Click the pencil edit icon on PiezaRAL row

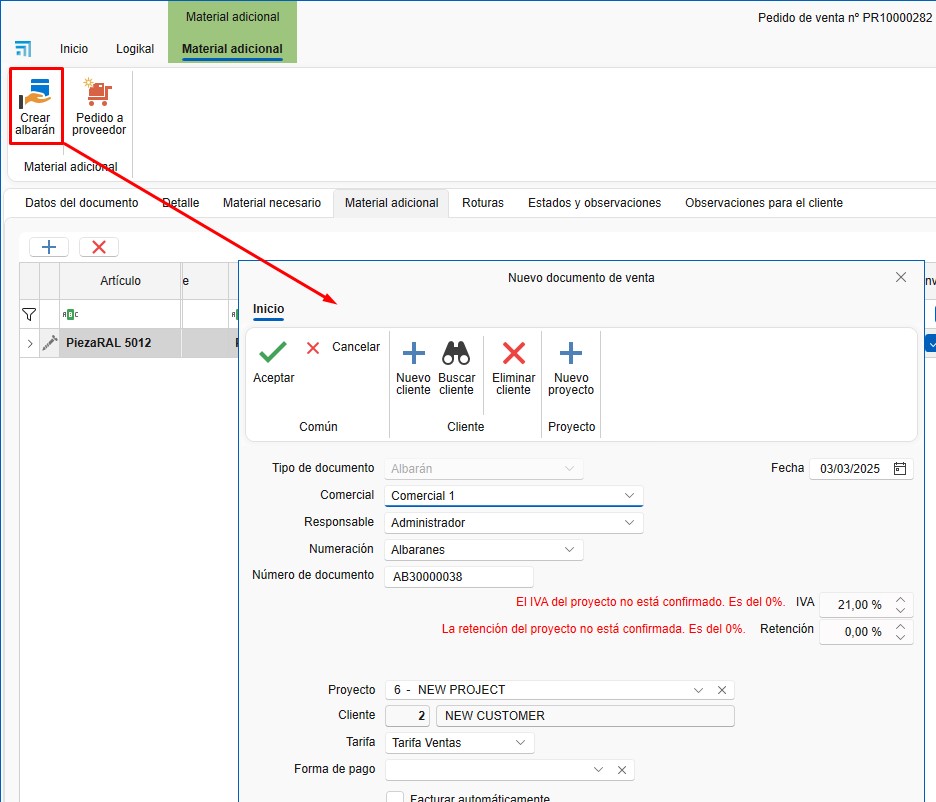tap(50, 343)
